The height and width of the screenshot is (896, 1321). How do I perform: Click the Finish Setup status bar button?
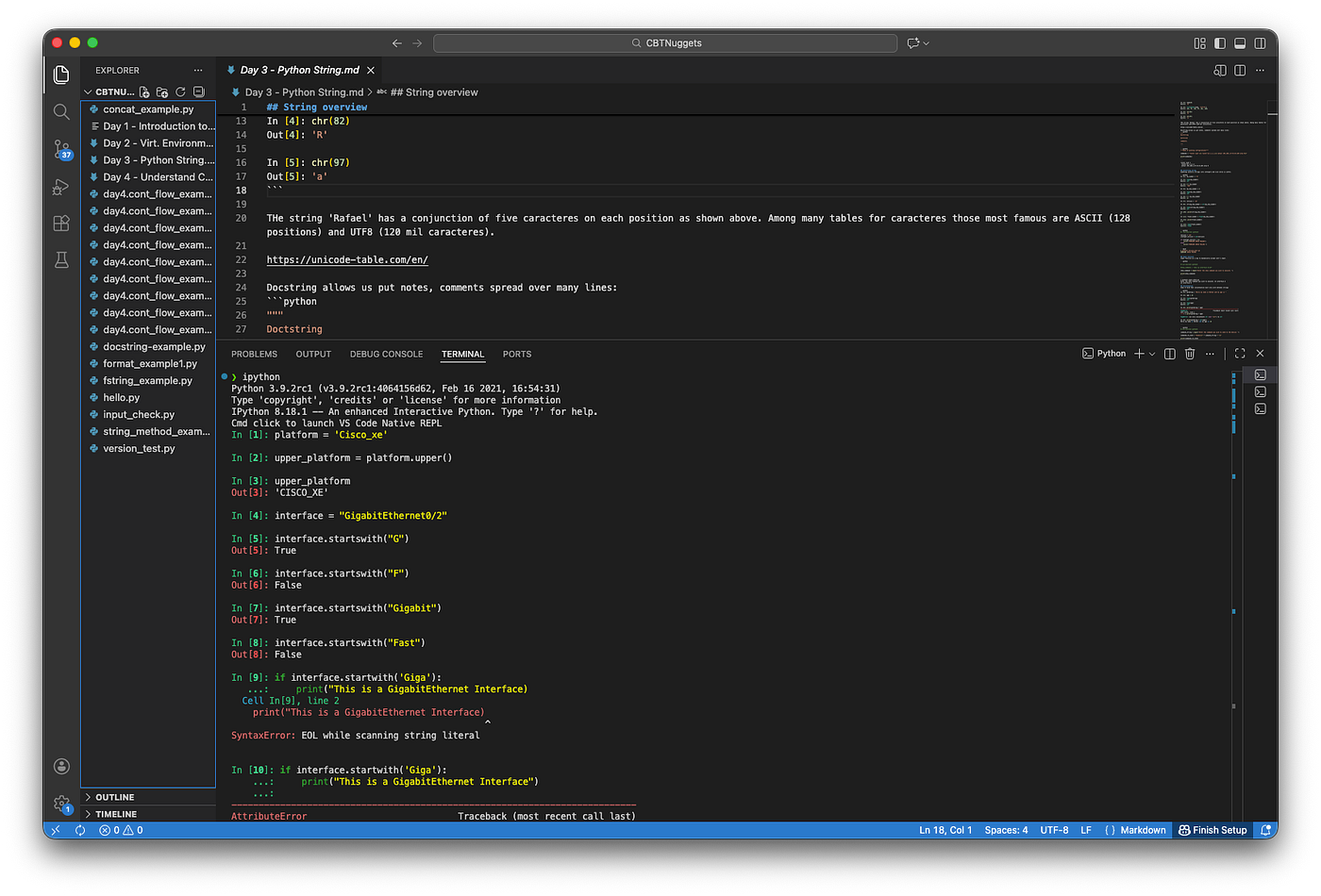1212,830
